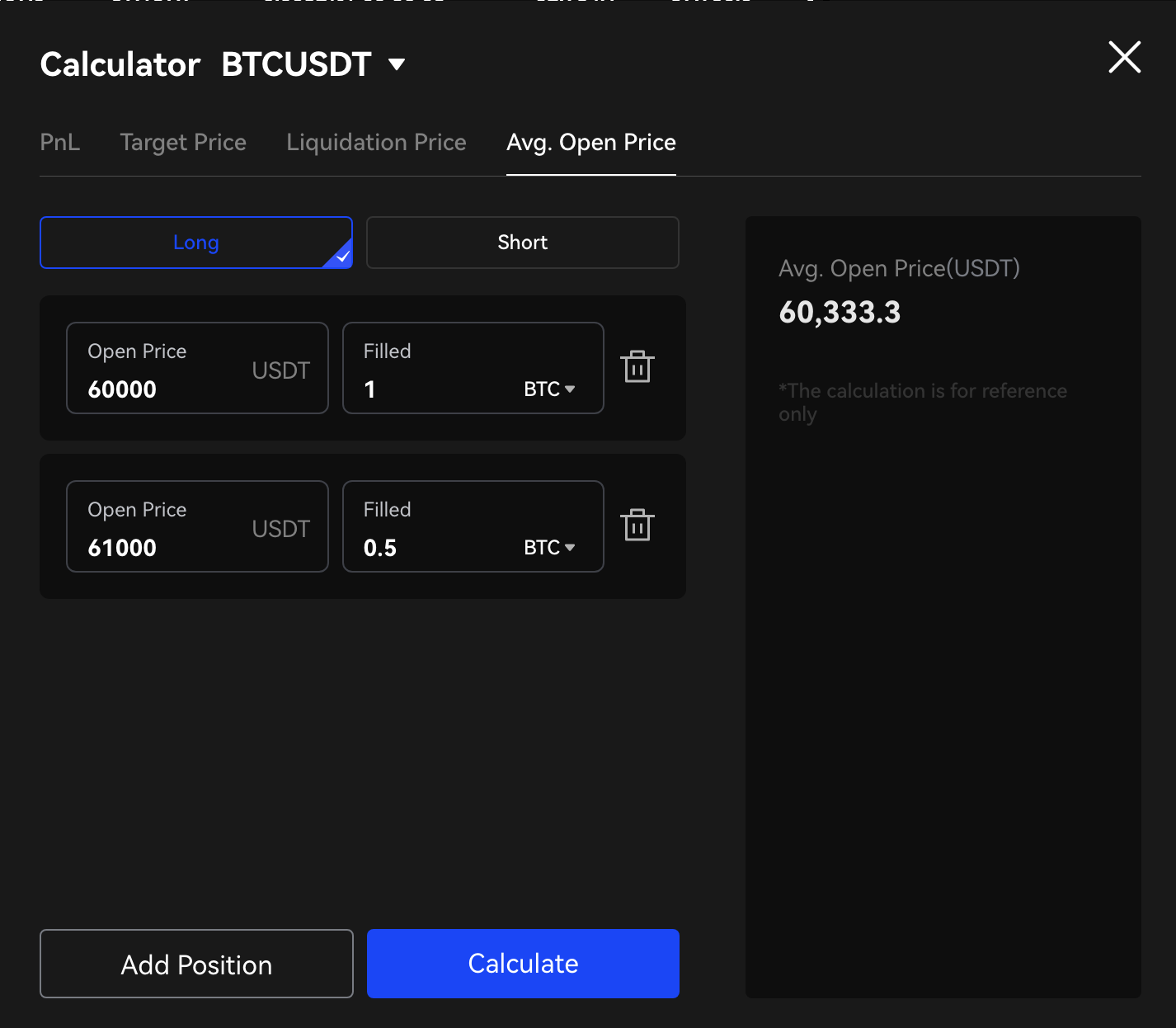This screenshot has width=1176, height=1028.
Task: Delete the 60000 open price position row
Action: click(x=637, y=367)
